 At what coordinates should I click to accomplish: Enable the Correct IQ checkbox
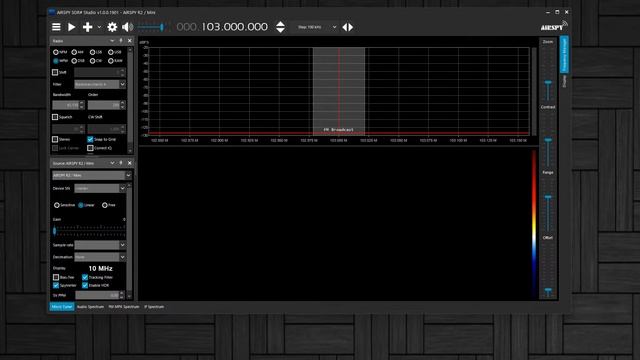(90, 148)
